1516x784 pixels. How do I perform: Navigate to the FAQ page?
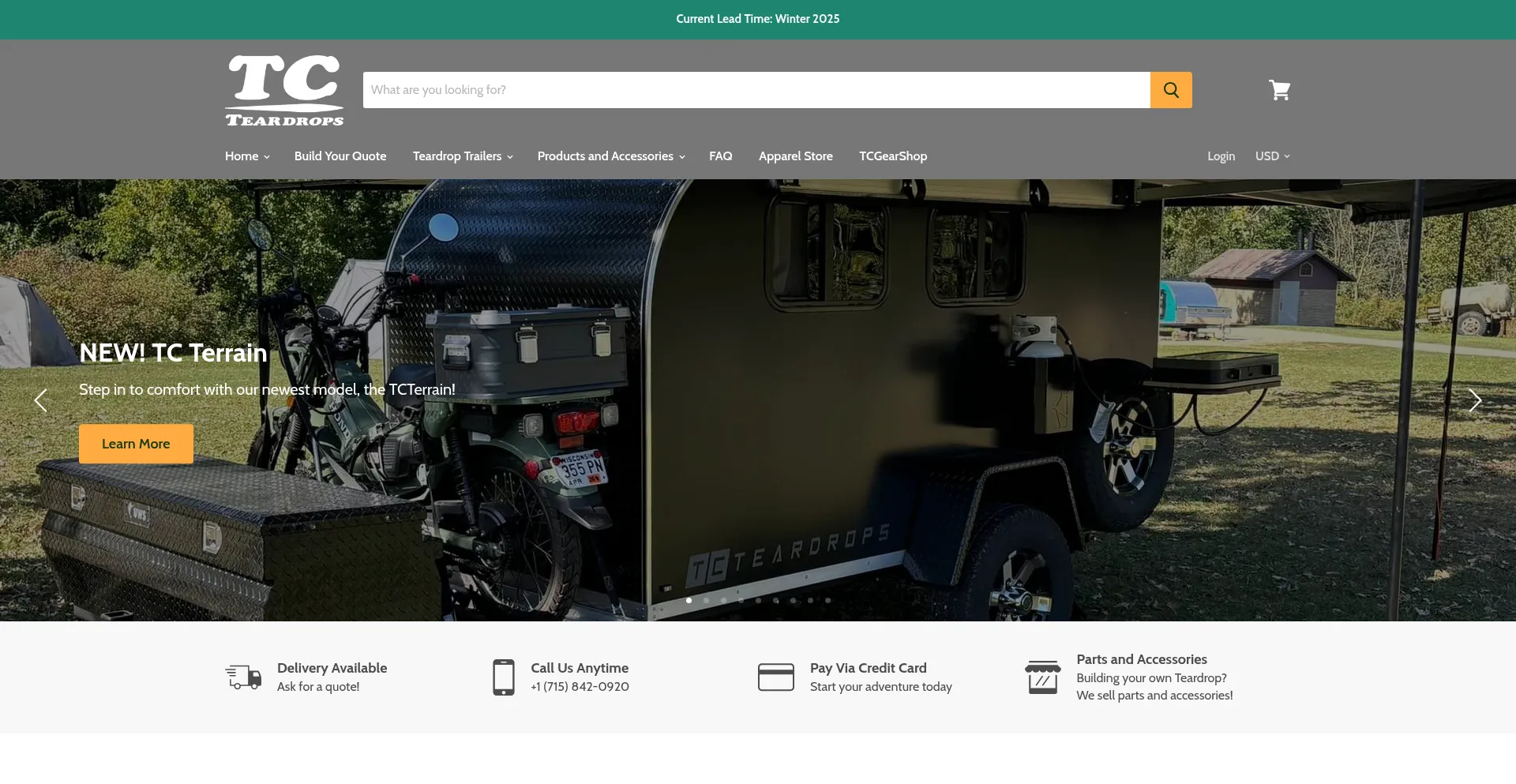click(x=720, y=156)
